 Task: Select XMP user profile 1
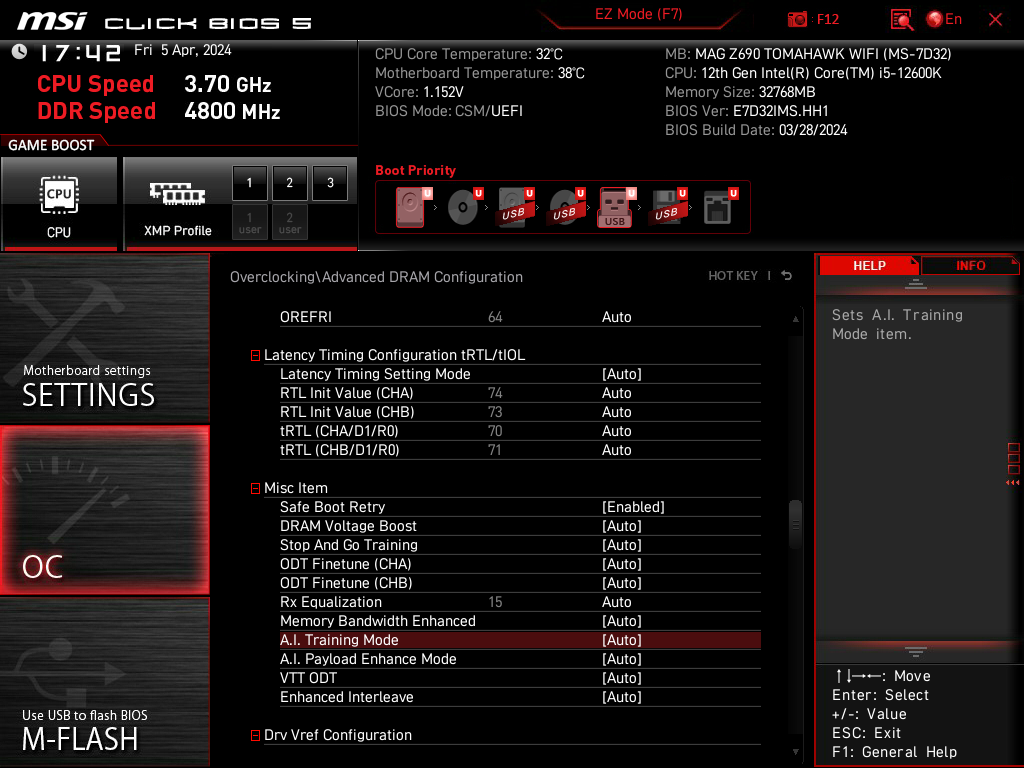click(x=249, y=223)
